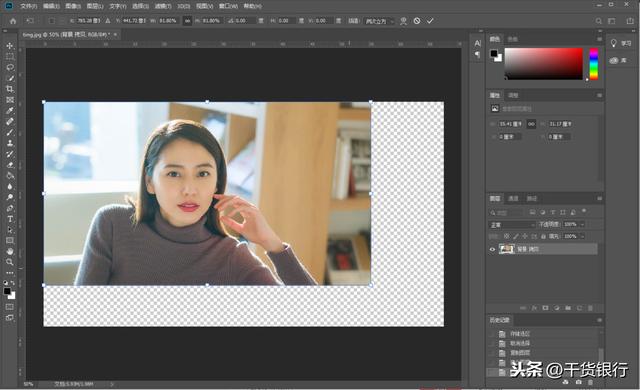
Task: Open the layer opacity 100% dropdown arrow
Action: tap(582, 224)
